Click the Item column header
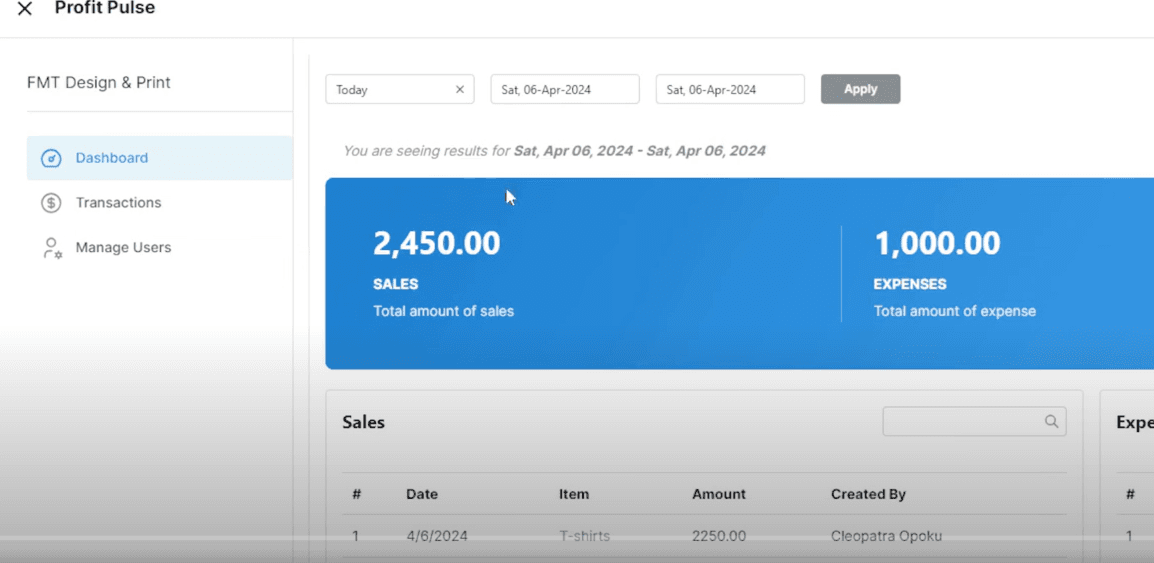The width and height of the screenshot is (1154, 563). click(x=573, y=494)
